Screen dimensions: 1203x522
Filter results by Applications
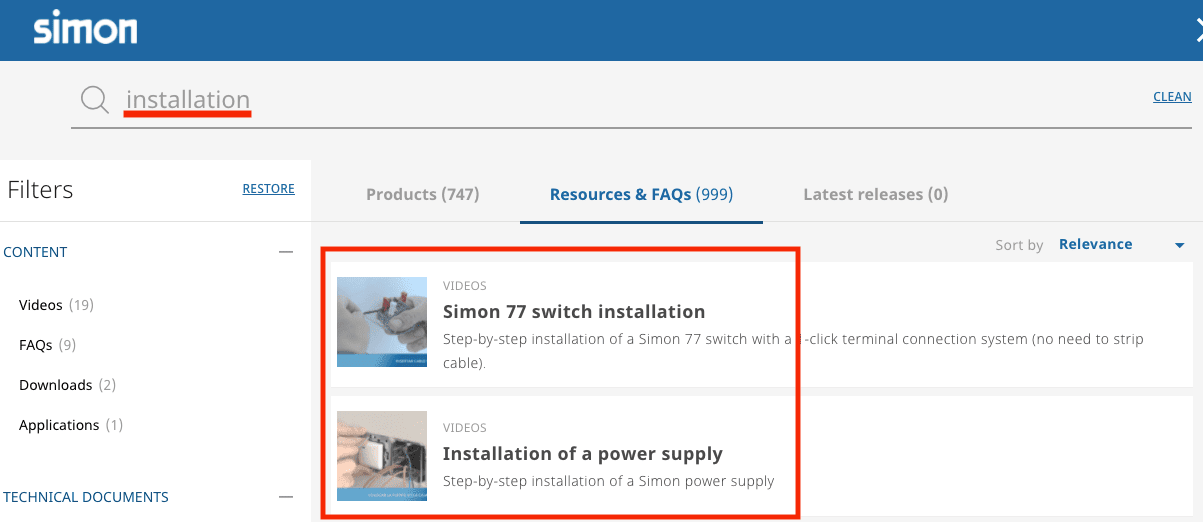click(59, 425)
